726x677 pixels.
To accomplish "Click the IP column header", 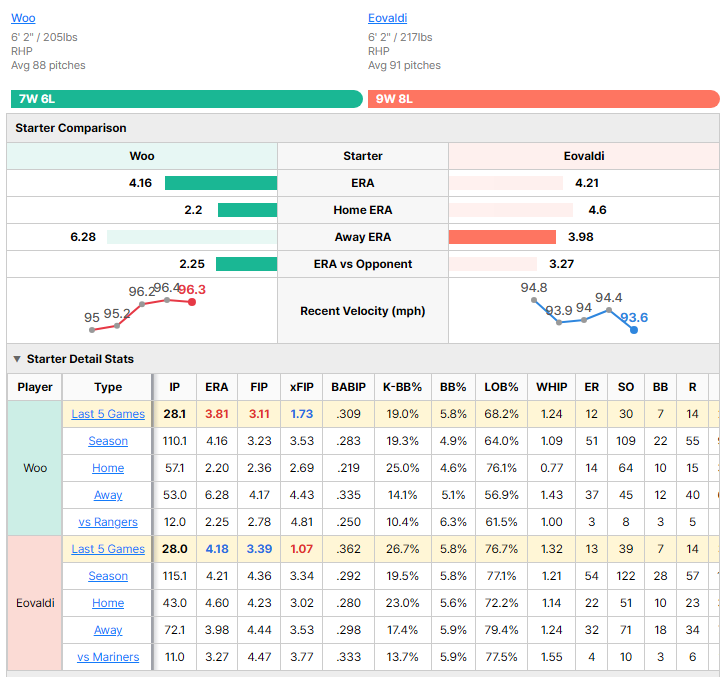I will click(175, 387).
